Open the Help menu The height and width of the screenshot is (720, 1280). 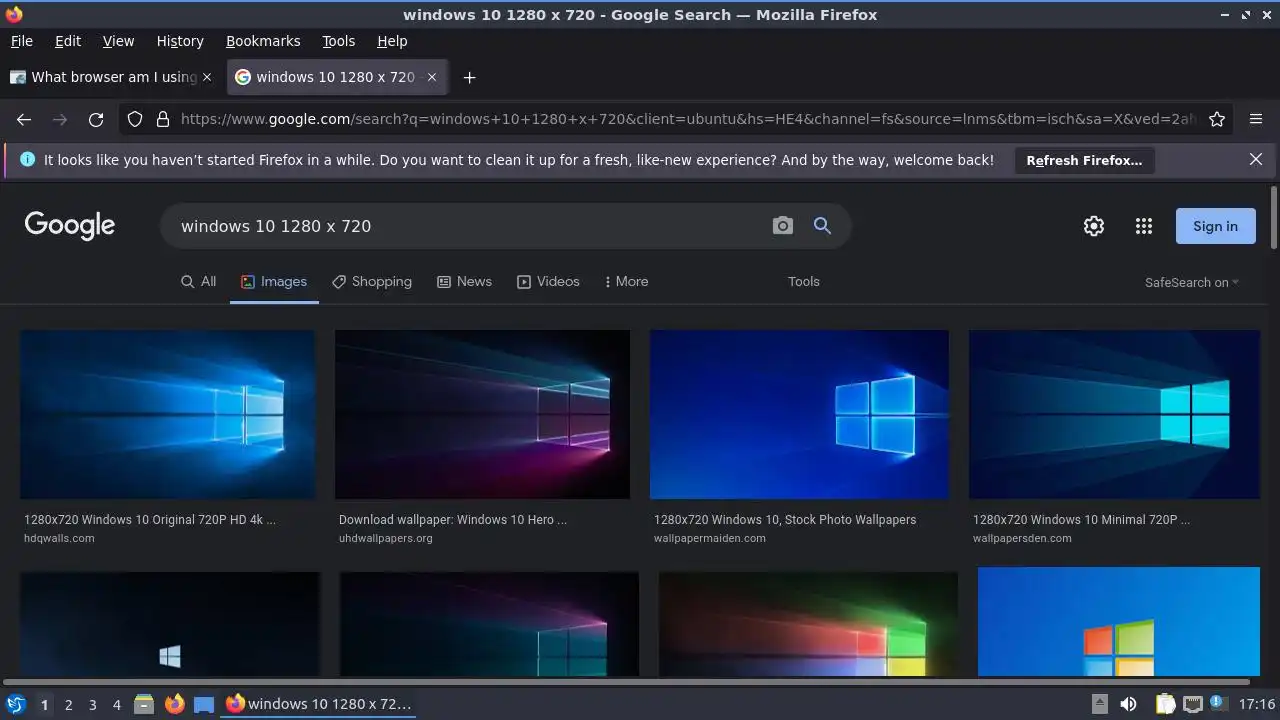(392, 41)
